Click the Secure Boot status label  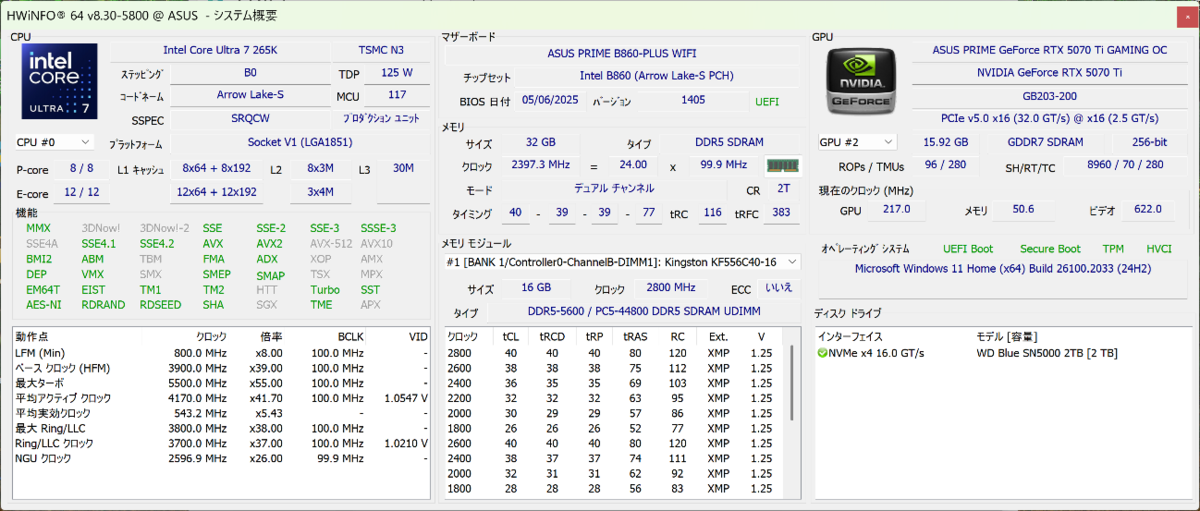point(1050,249)
